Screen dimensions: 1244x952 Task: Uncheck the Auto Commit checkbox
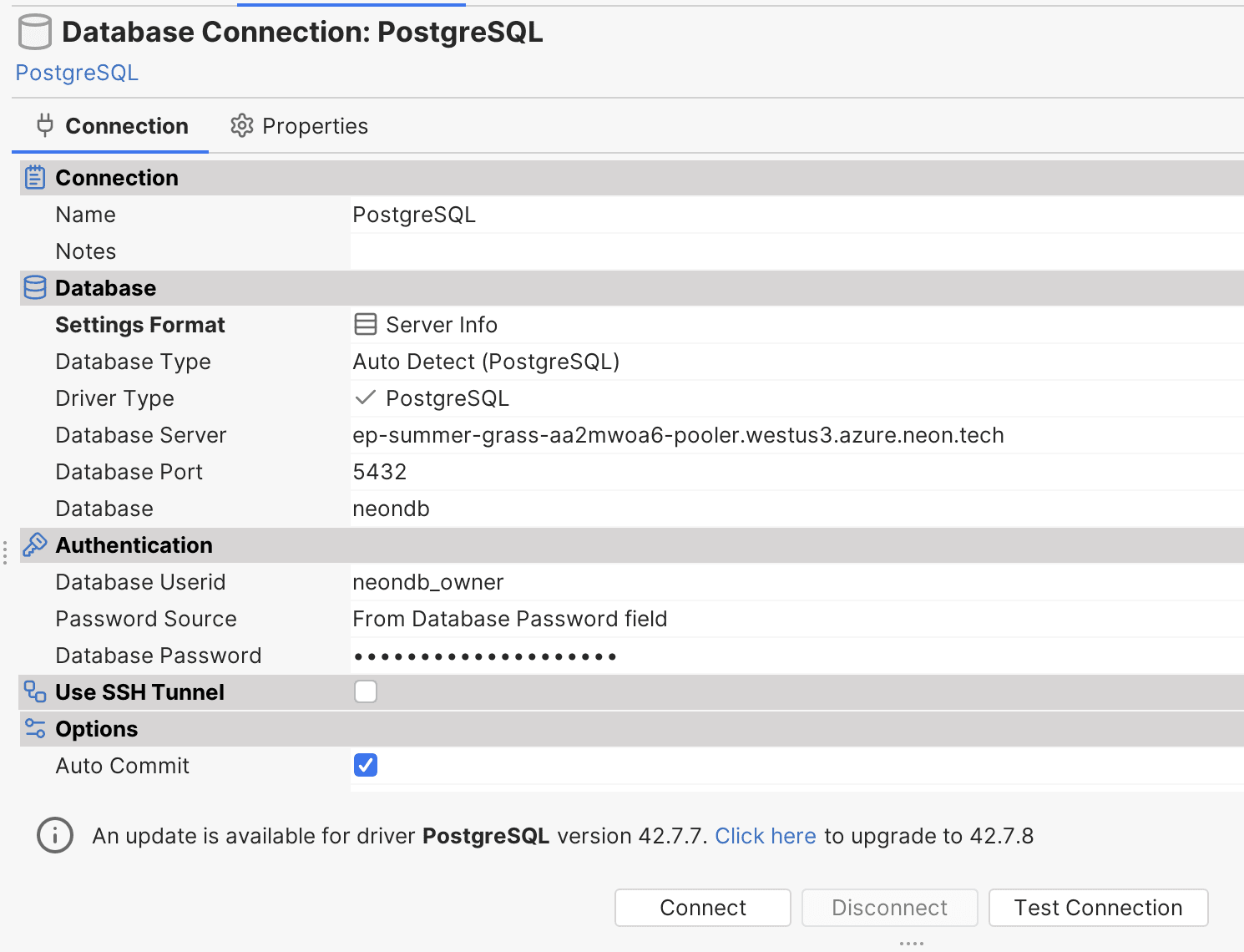coord(365,765)
